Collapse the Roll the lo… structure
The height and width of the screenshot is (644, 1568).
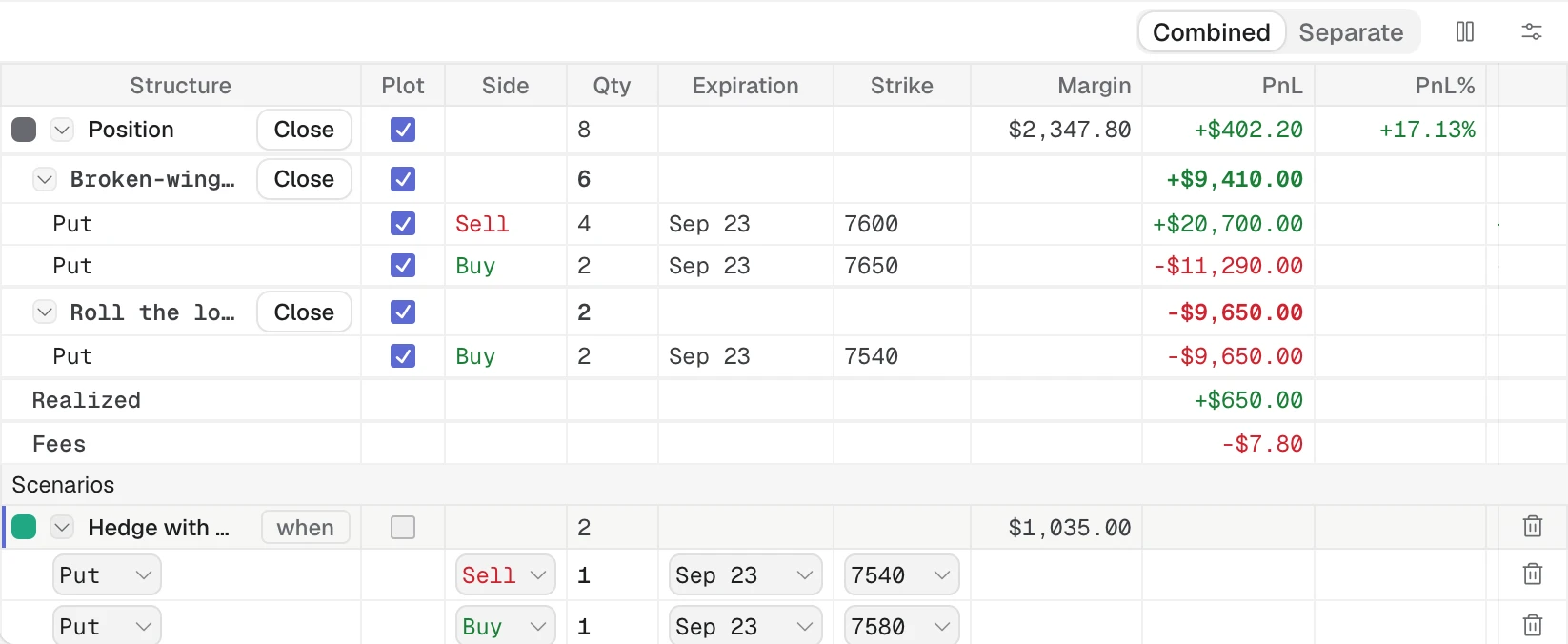click(x=44, y=312)
